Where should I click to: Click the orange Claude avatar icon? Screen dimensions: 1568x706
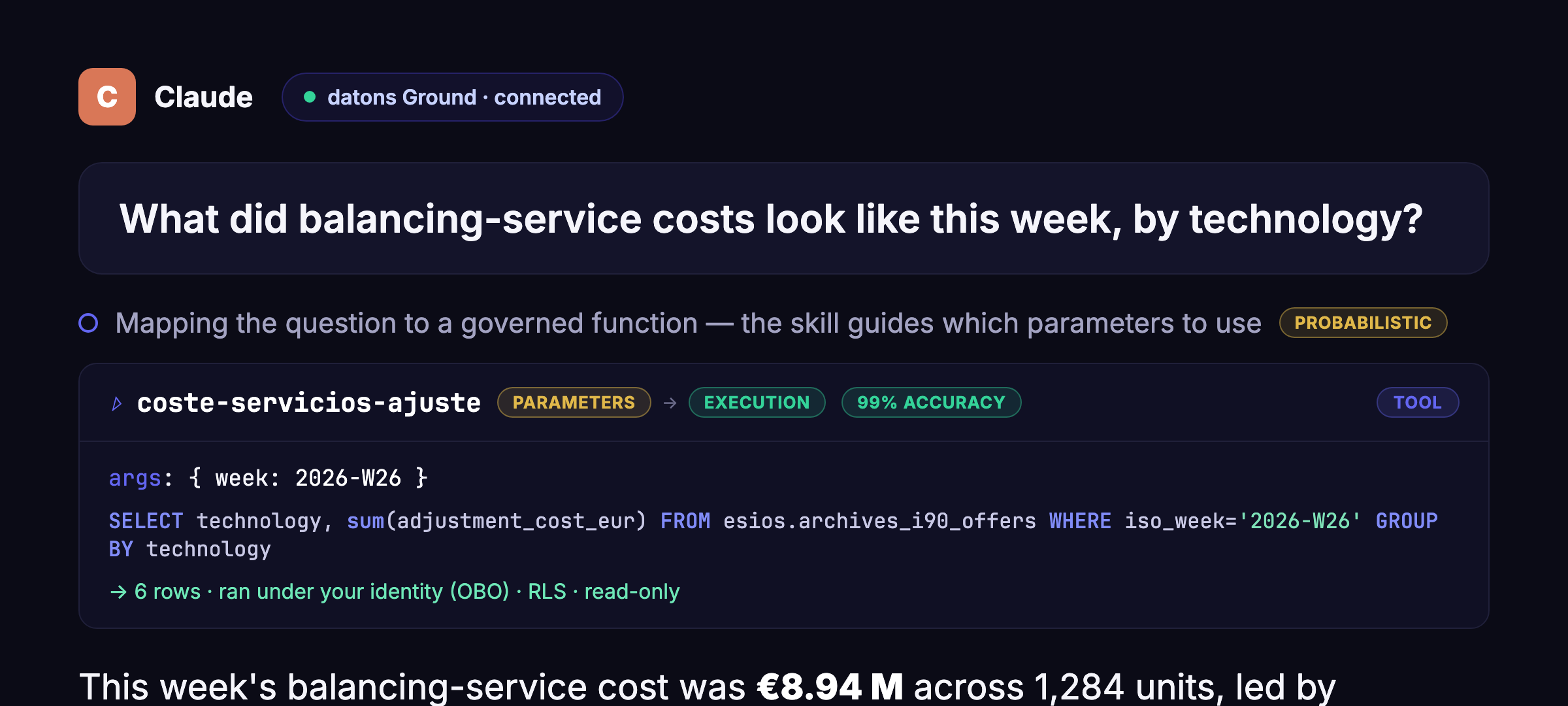click(107, 97)
